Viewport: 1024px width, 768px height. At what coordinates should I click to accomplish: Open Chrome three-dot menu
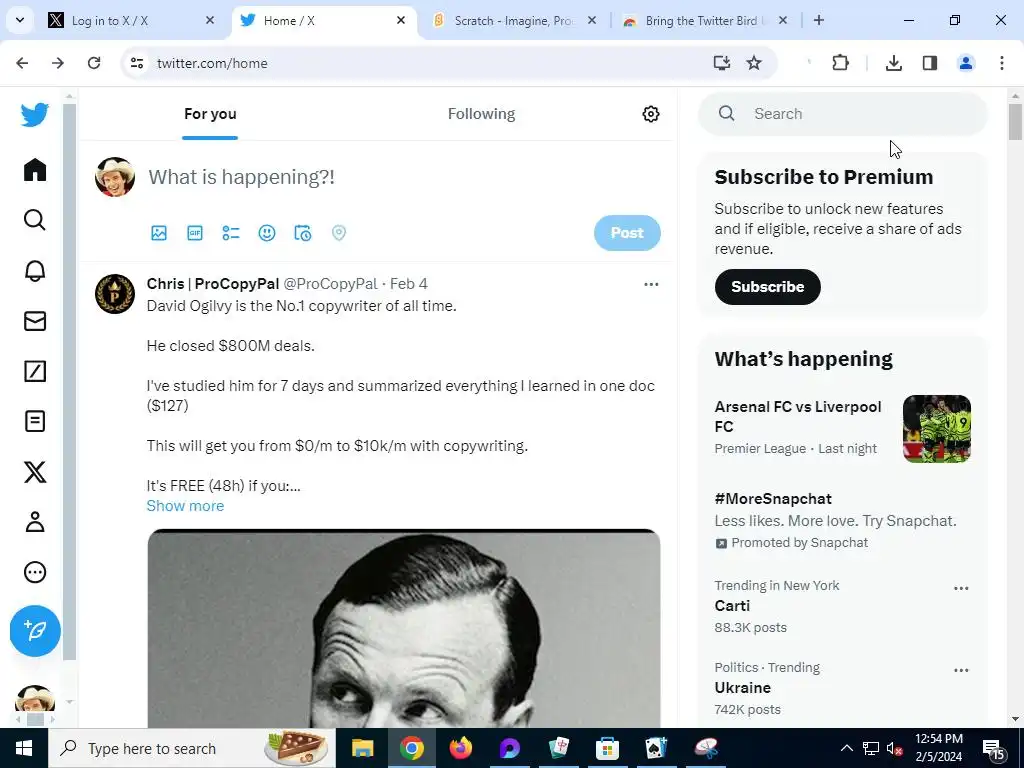(1001, 63)
